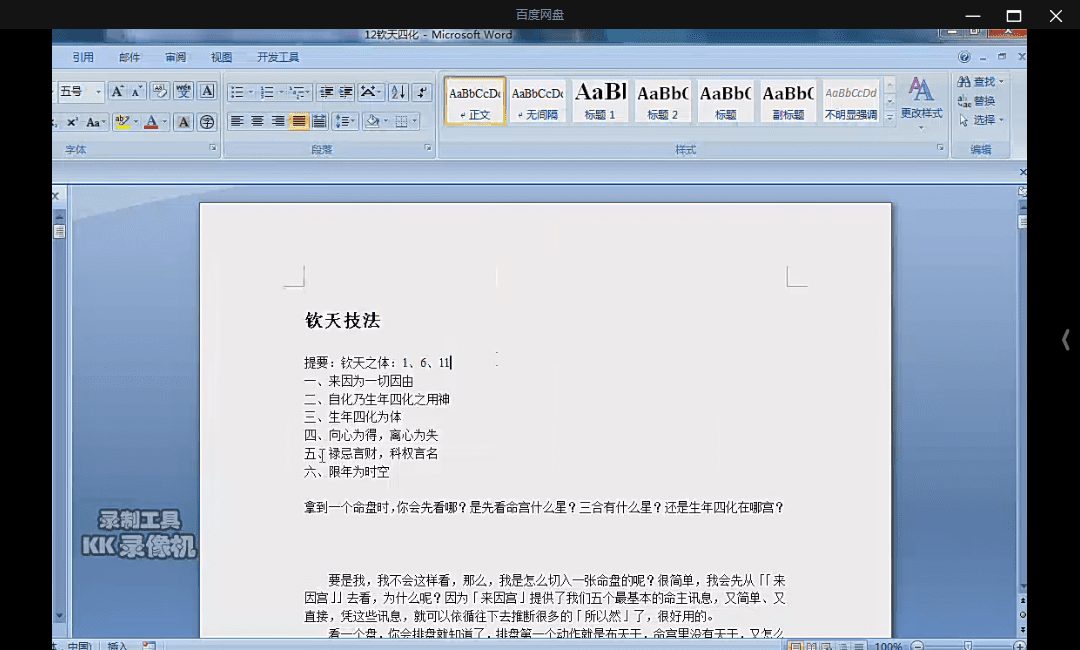Click the 更改样式 (Change Styles) icon
The image size is (1080, 650).
[x=921, y=98]
